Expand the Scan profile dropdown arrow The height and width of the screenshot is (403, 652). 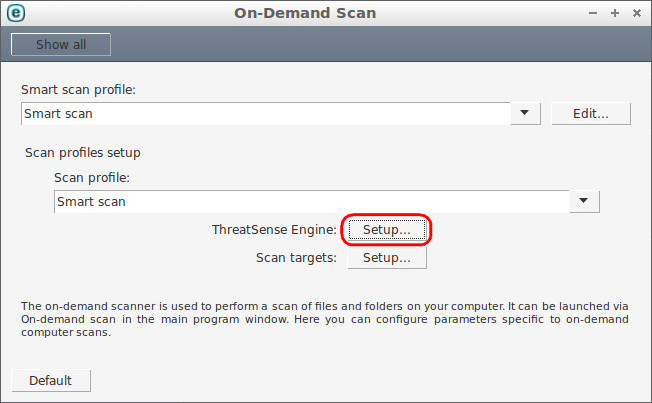584,202
